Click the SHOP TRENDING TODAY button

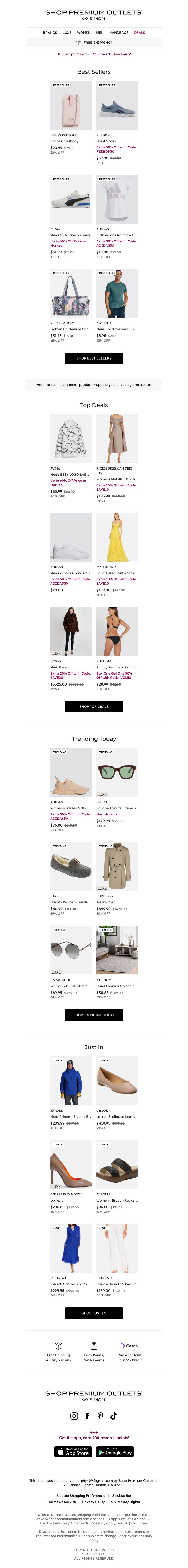(x=94, y=1015)
